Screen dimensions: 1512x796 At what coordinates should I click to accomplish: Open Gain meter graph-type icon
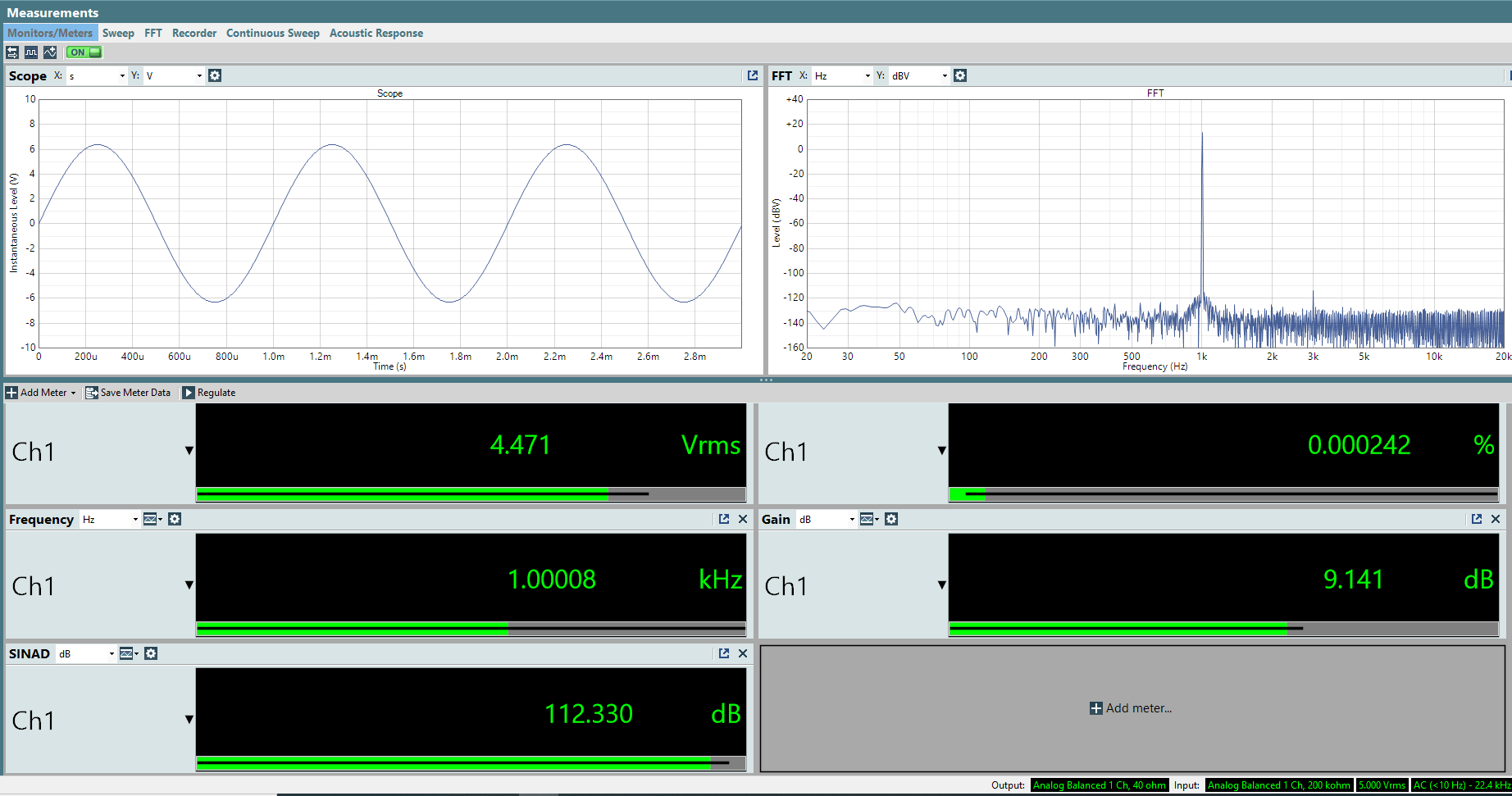(x=869, y=519)
